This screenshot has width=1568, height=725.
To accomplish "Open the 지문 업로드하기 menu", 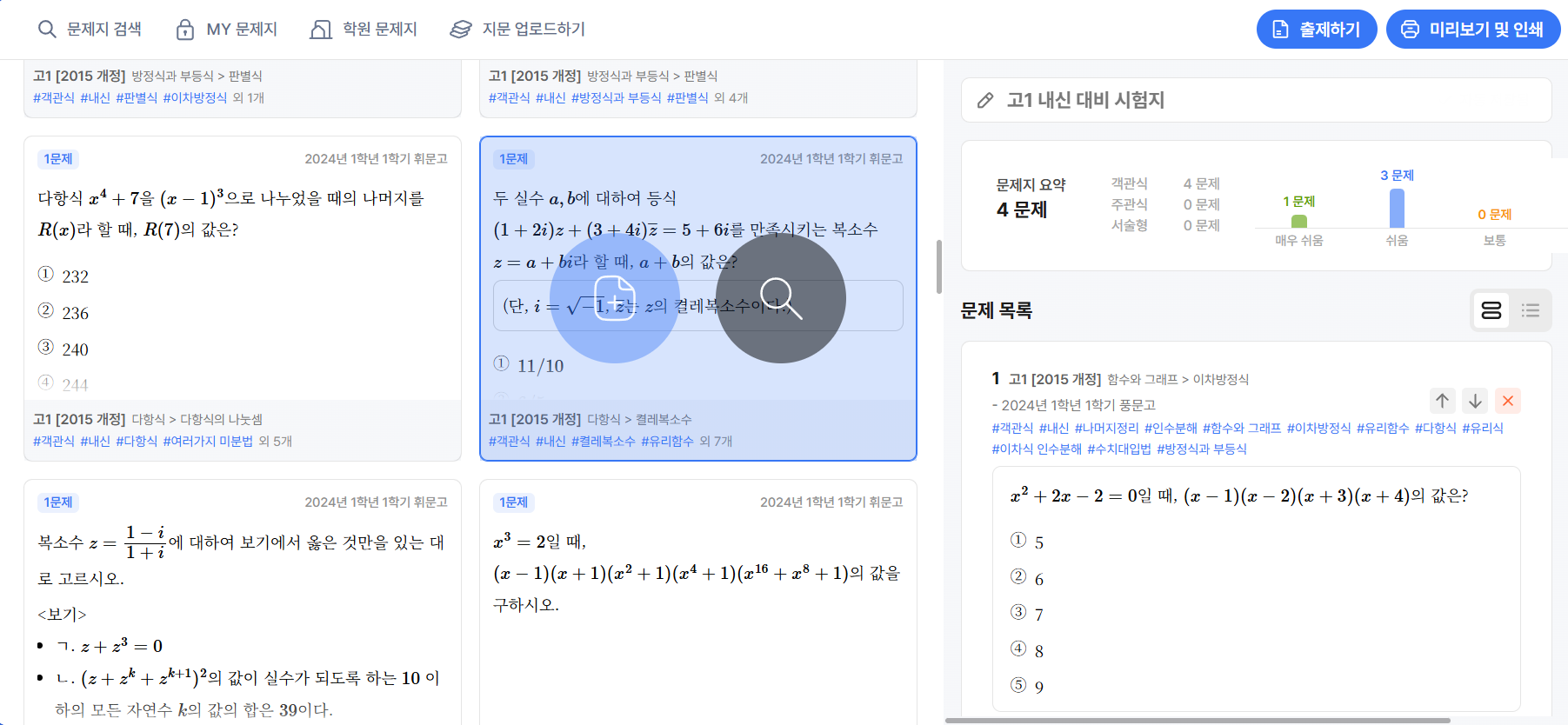I will click(x=517, y=30).
